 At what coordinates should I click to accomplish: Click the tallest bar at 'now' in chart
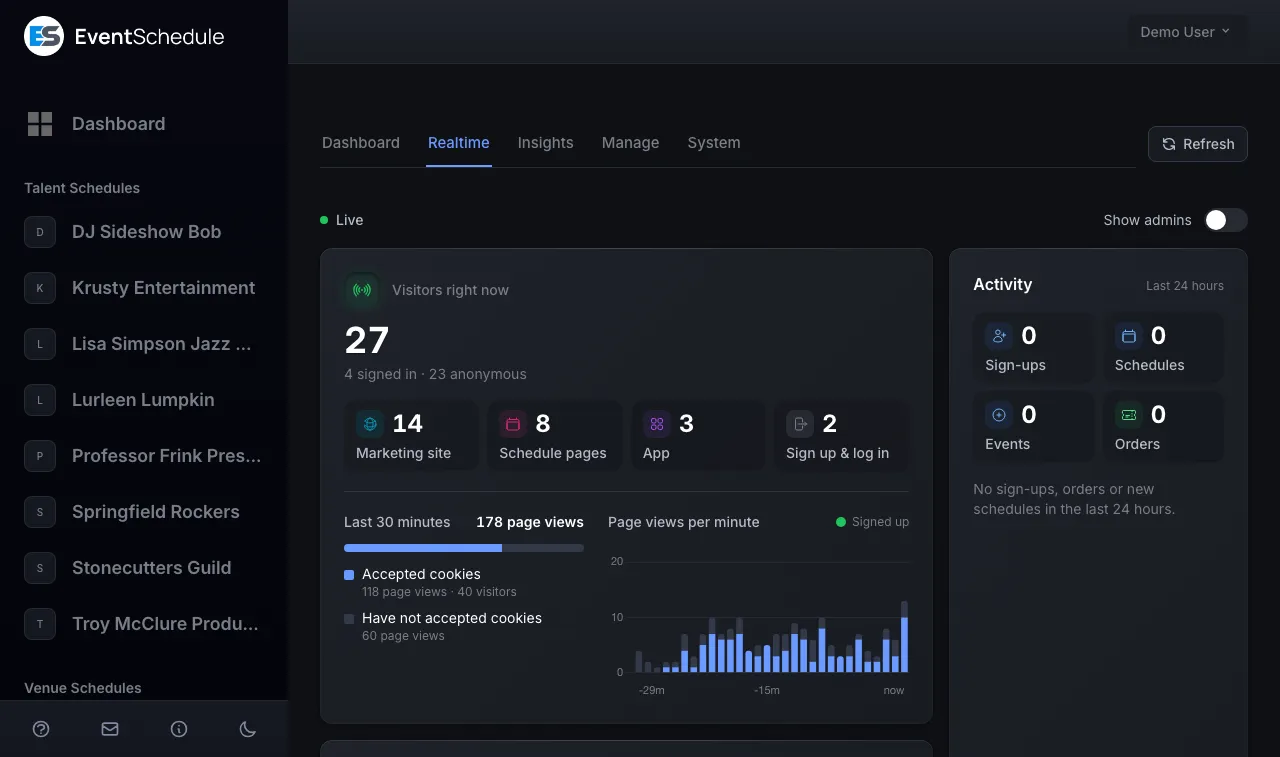pyautogui.click(x=904, y=637)
